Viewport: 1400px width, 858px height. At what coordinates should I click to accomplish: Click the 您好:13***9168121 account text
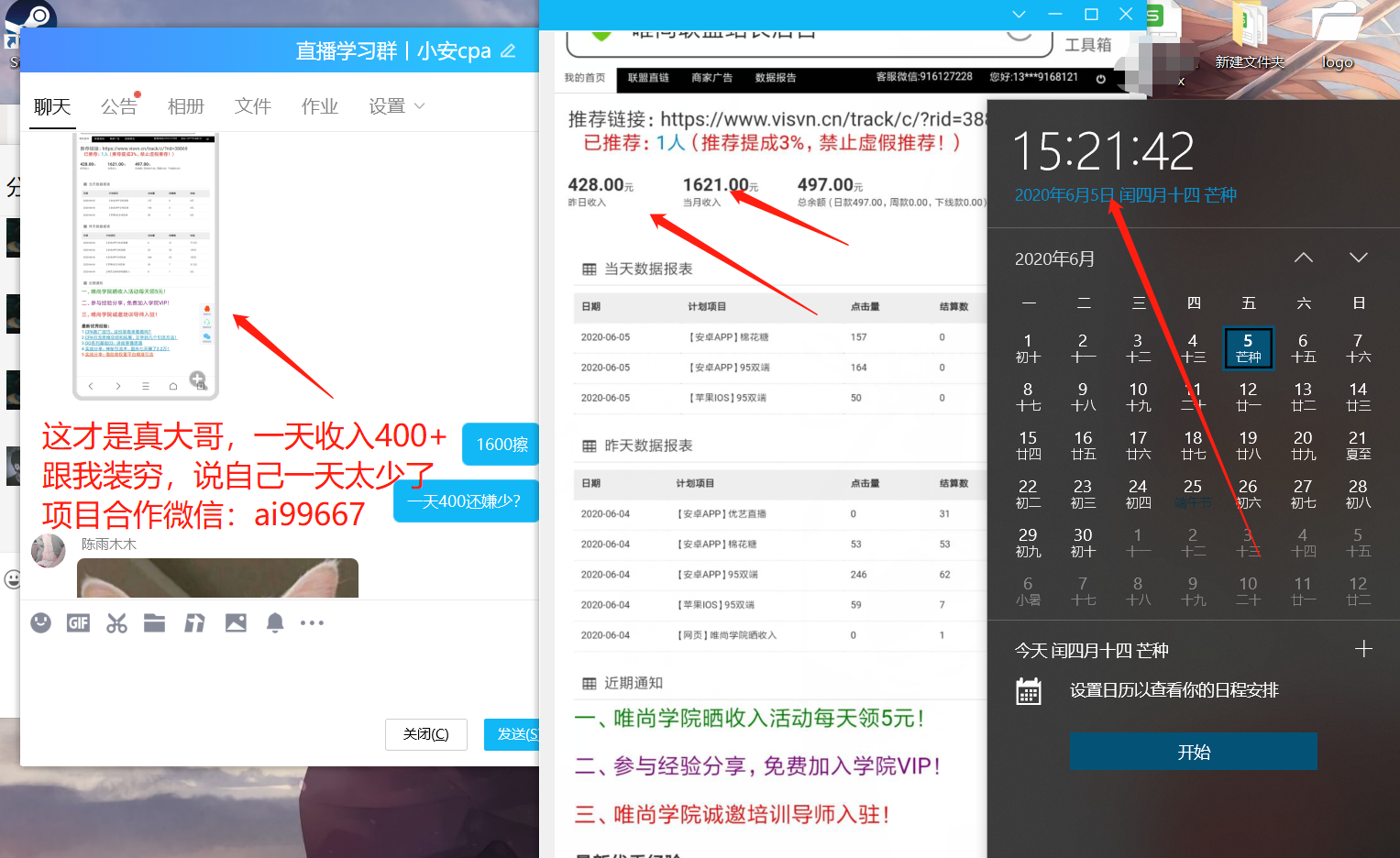1034,77
